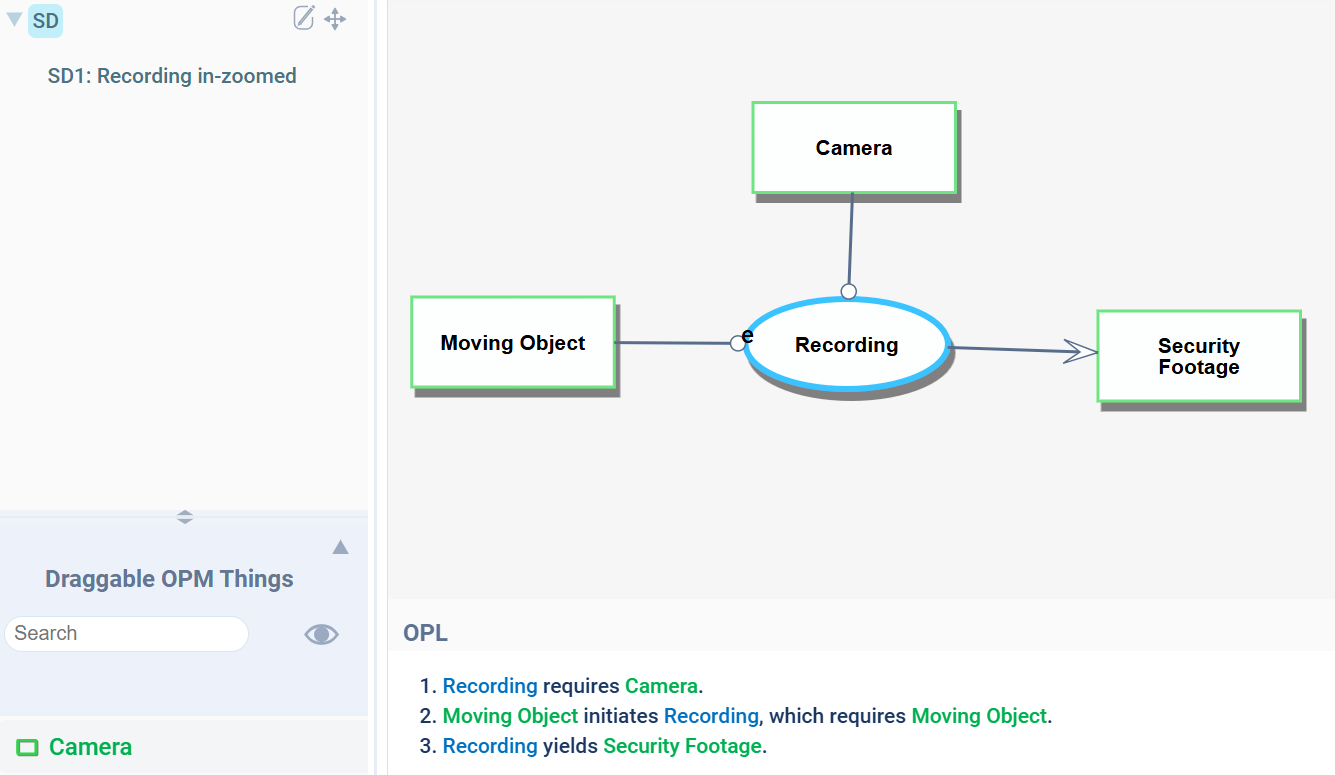This screenshot has width=1335, height=775.
Task: Click the result arrowhead pointing to Security Footage
Action: (1081, 351)
